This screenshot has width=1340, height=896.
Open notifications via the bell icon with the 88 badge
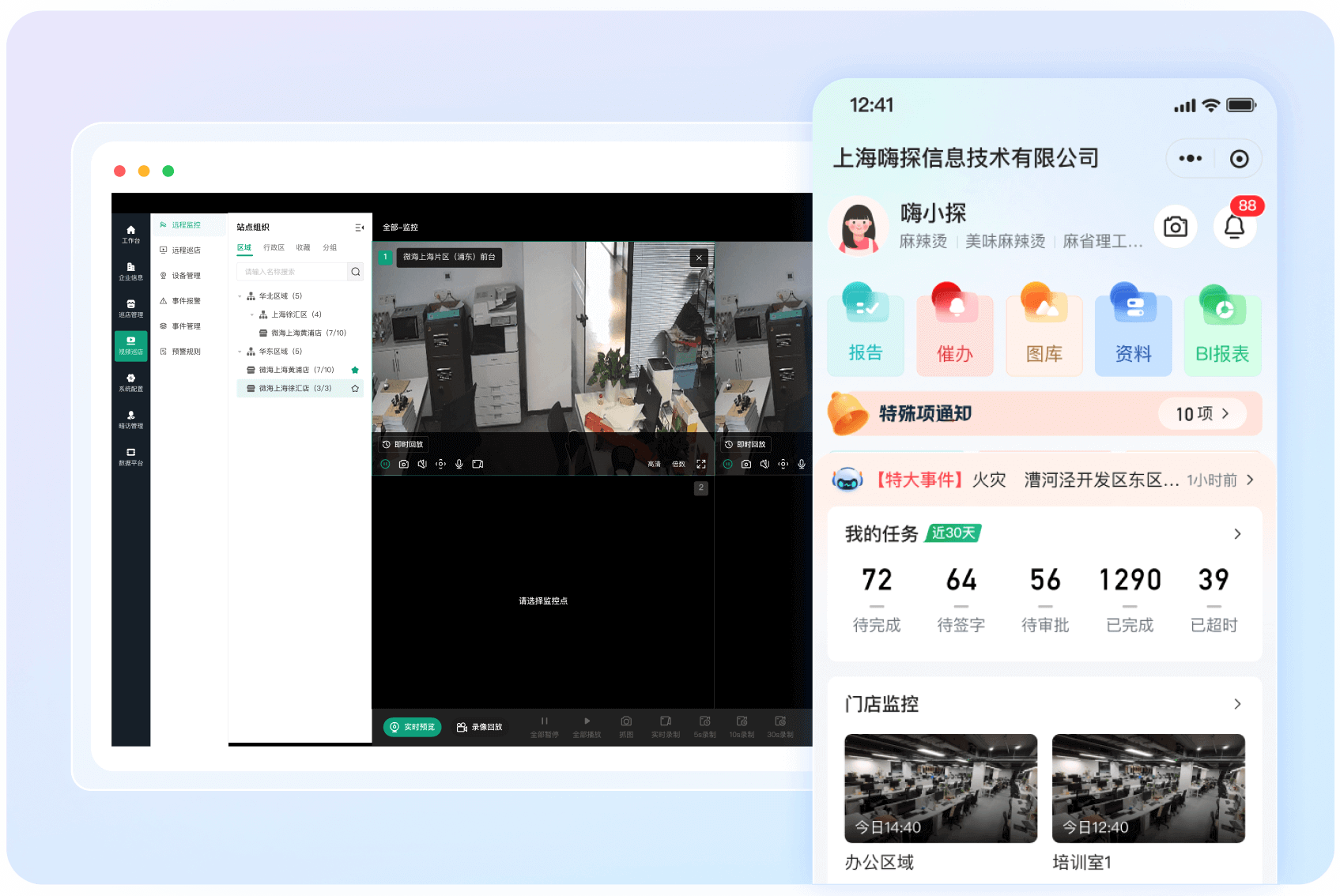point(1234,227)
